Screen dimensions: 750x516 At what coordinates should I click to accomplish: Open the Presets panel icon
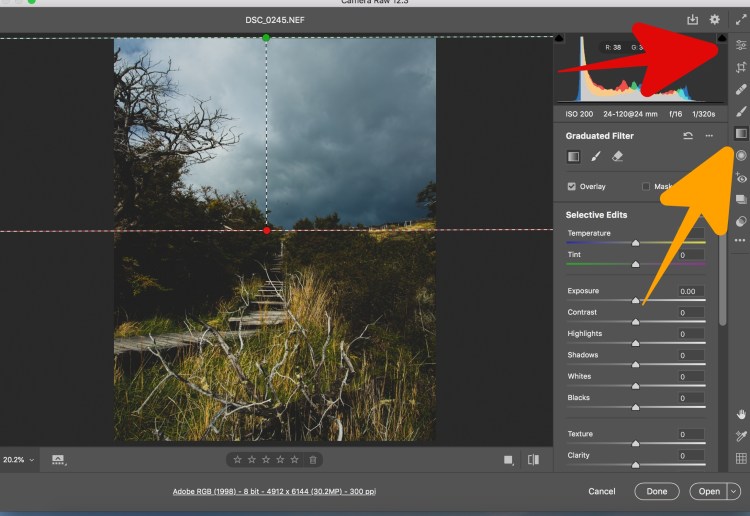741,221
